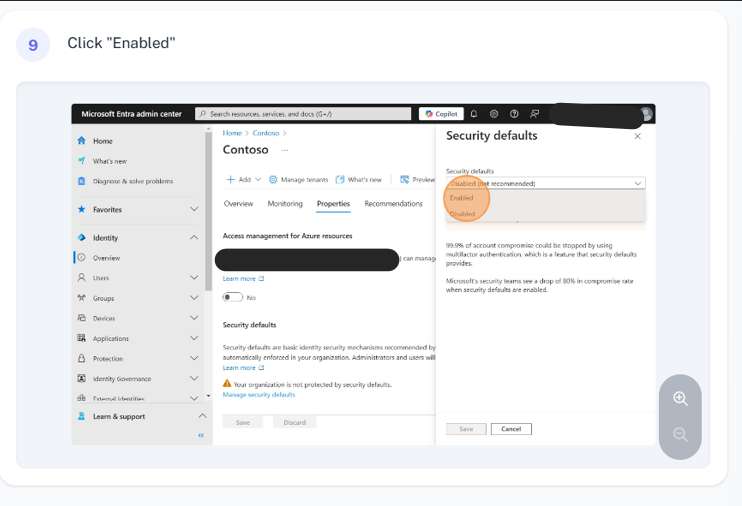The width and height of the screenshot is (742, 506).
Task: Open the Security defaults dropdown
Action: (x=546, y=183)
